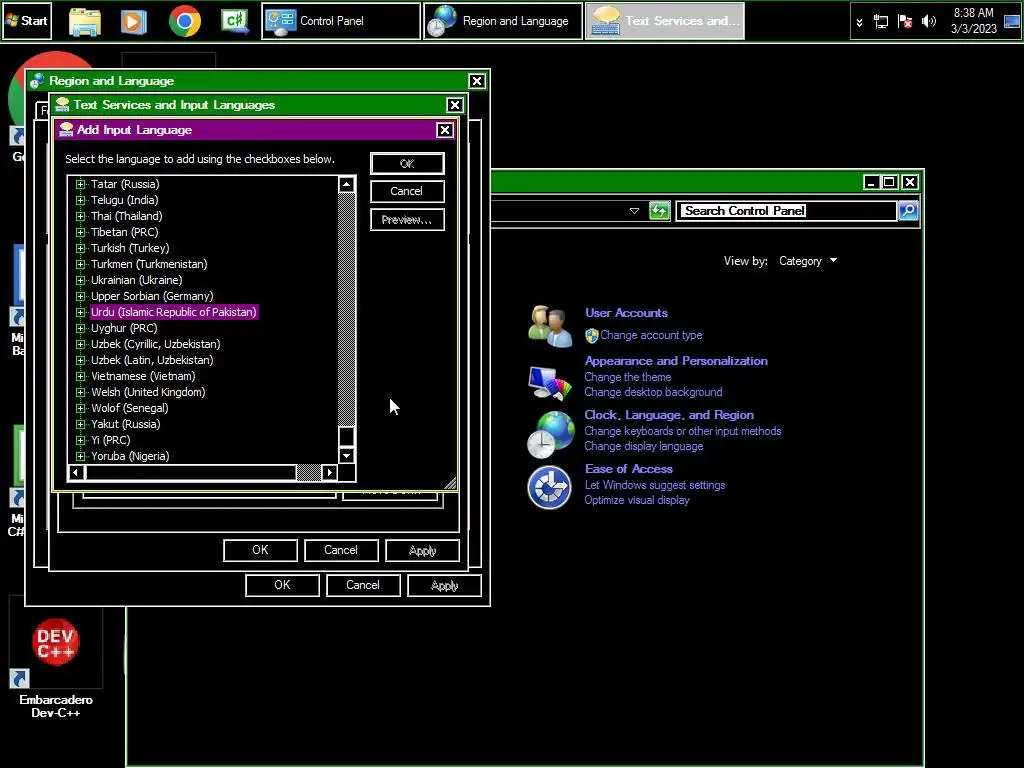Screen dimensions: 1024x768
Task: Expand the Ukrainian (Ukraine) node
Action: [80, 280]
